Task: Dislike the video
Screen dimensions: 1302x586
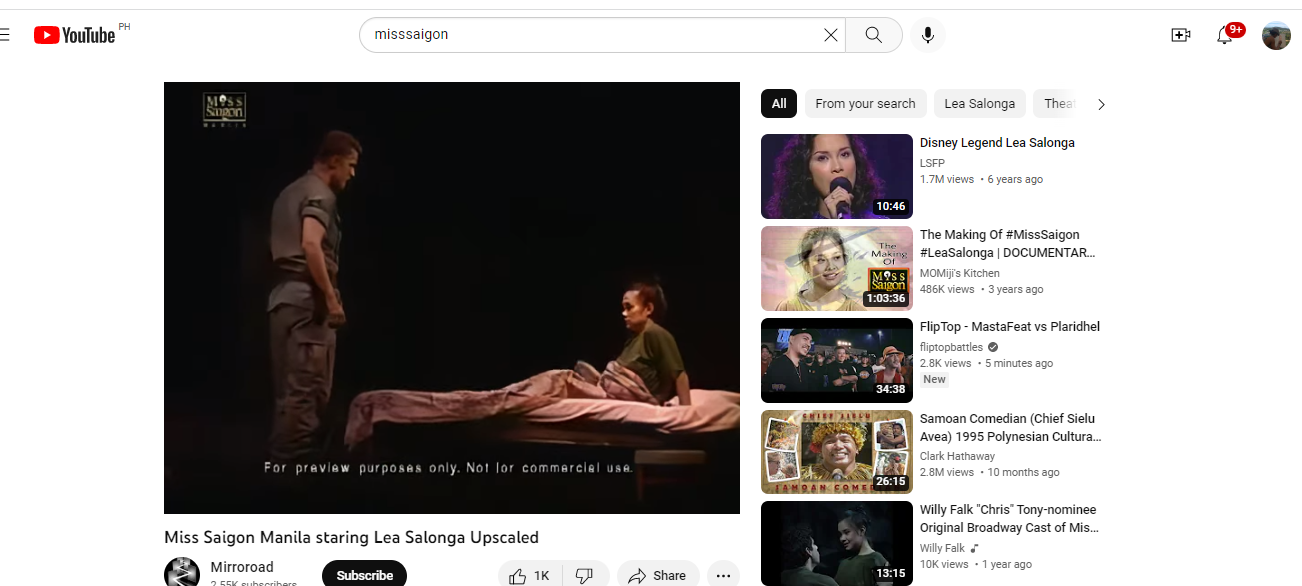Action: [x=585, y=575]
